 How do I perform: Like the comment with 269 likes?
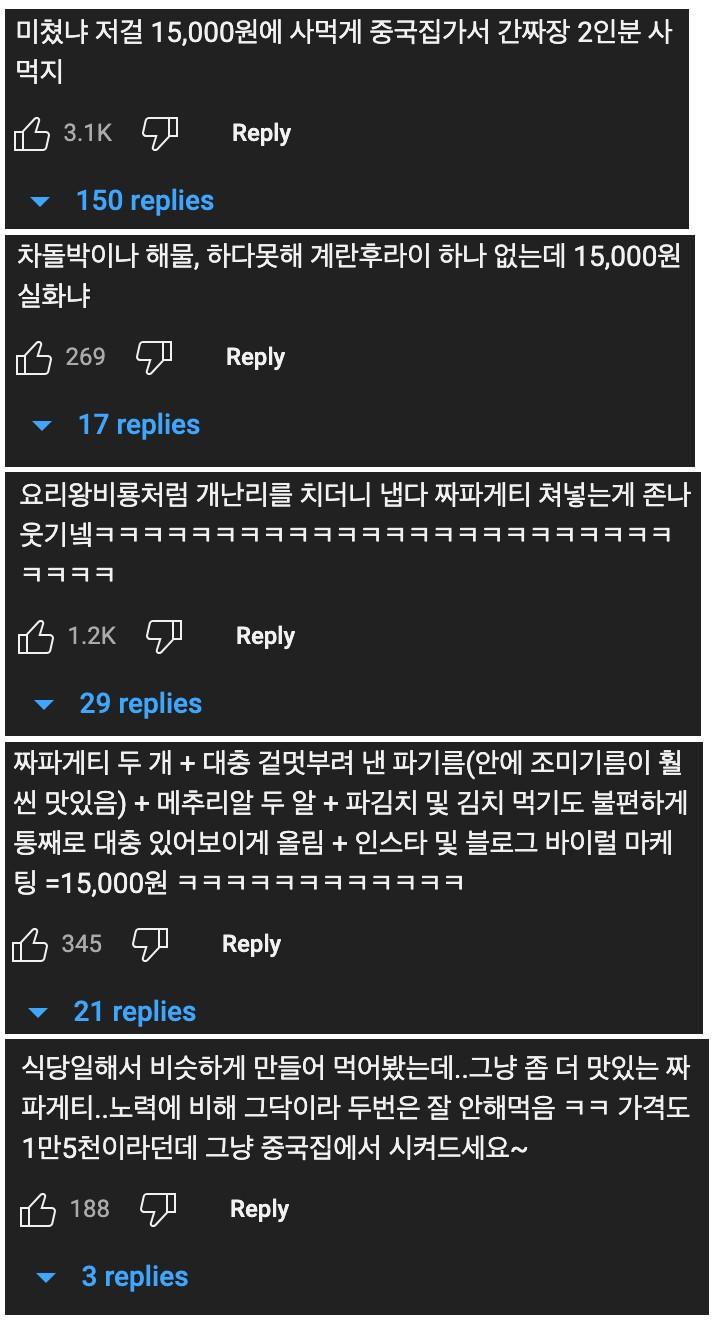[34, 358]
